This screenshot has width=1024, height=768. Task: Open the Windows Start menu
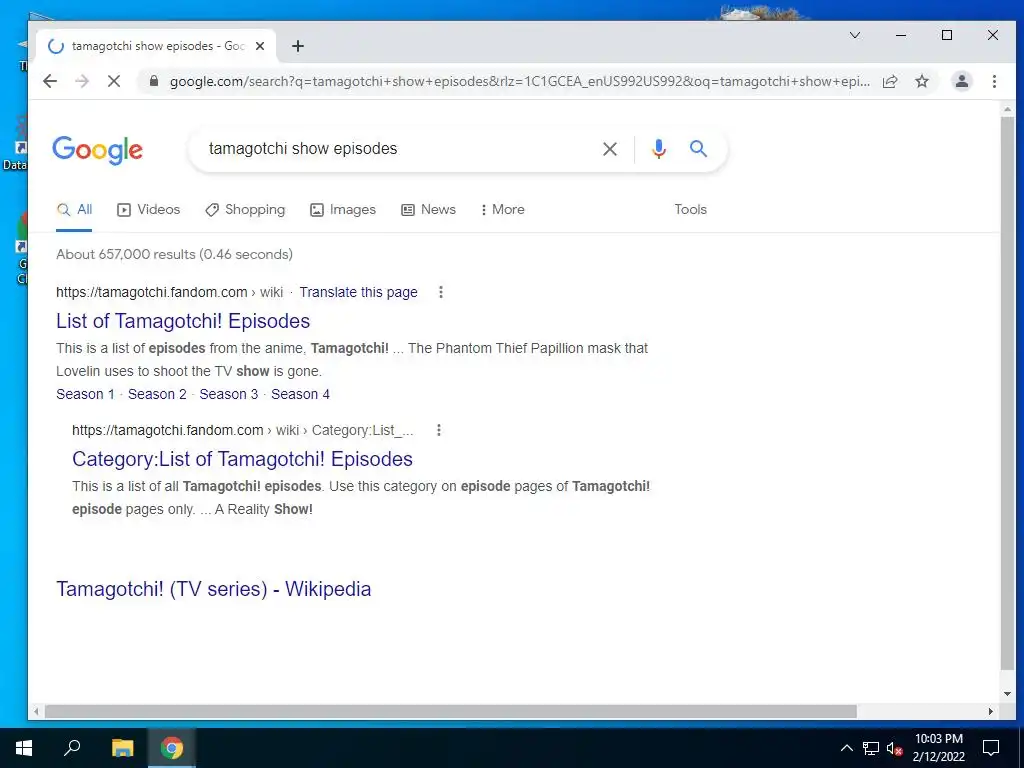click(x=24, y=748)
